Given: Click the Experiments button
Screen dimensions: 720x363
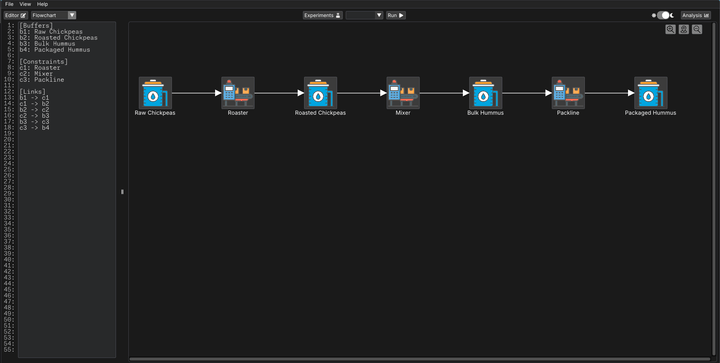Looking at the screenshot, I should click(x=322, y=15).
